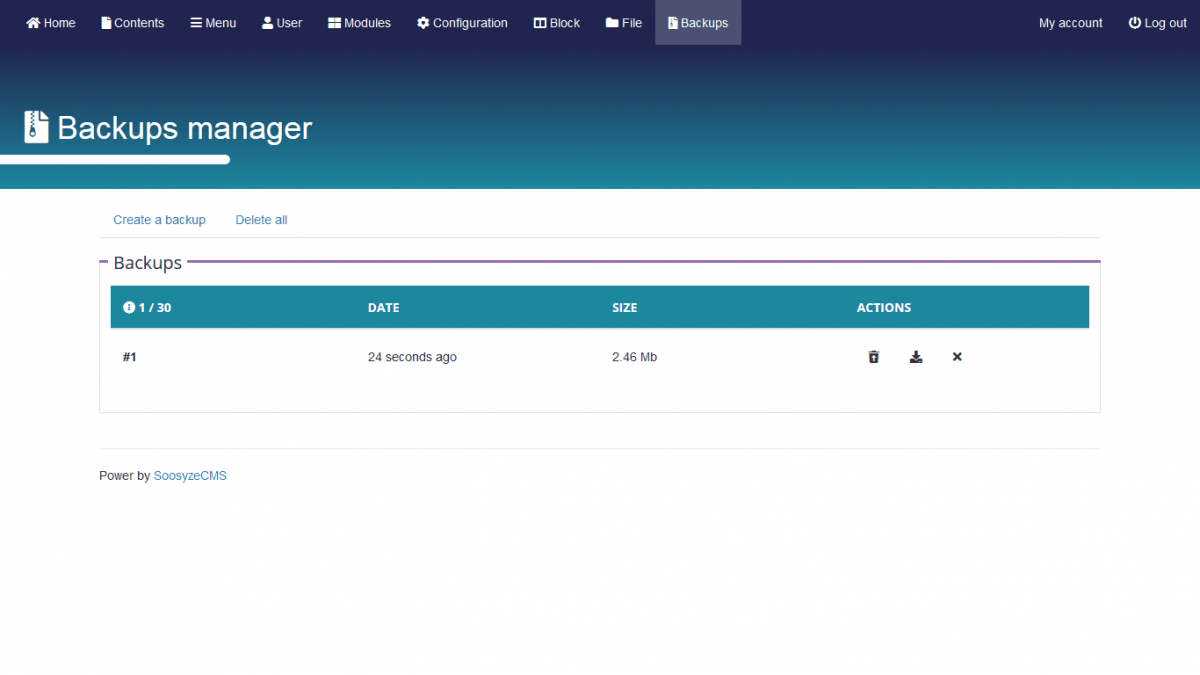Click the info icon beside 1 / 30

[129, 308]
